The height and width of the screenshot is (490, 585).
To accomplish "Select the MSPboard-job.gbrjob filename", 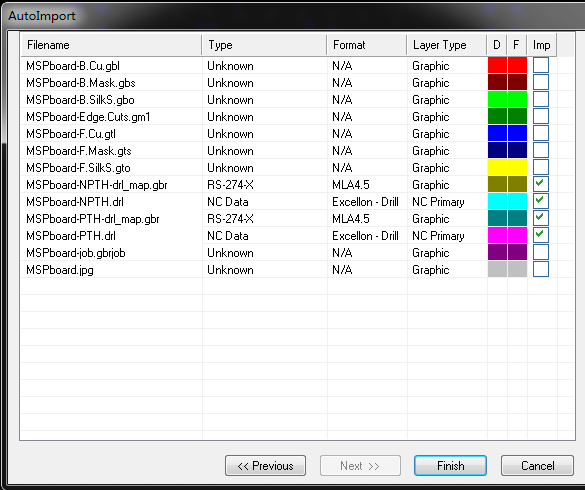I will tap(76, 253).
